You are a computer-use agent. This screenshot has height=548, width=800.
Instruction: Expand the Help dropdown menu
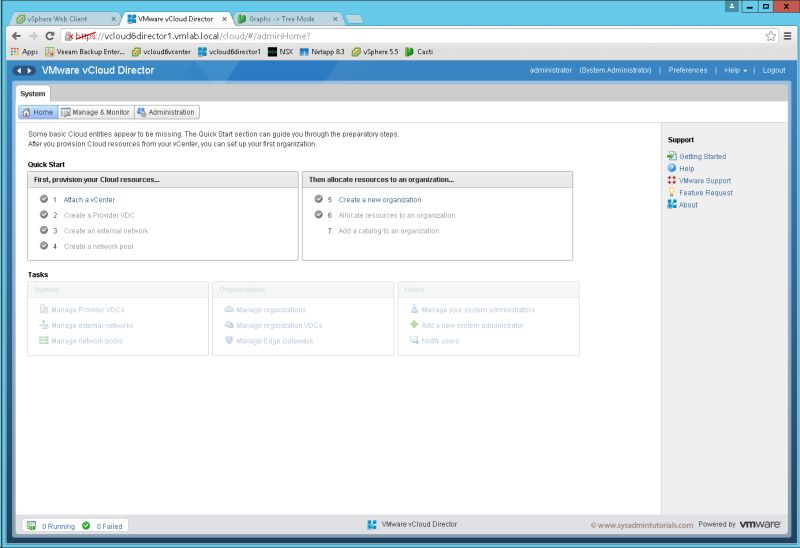pos(735,70)
